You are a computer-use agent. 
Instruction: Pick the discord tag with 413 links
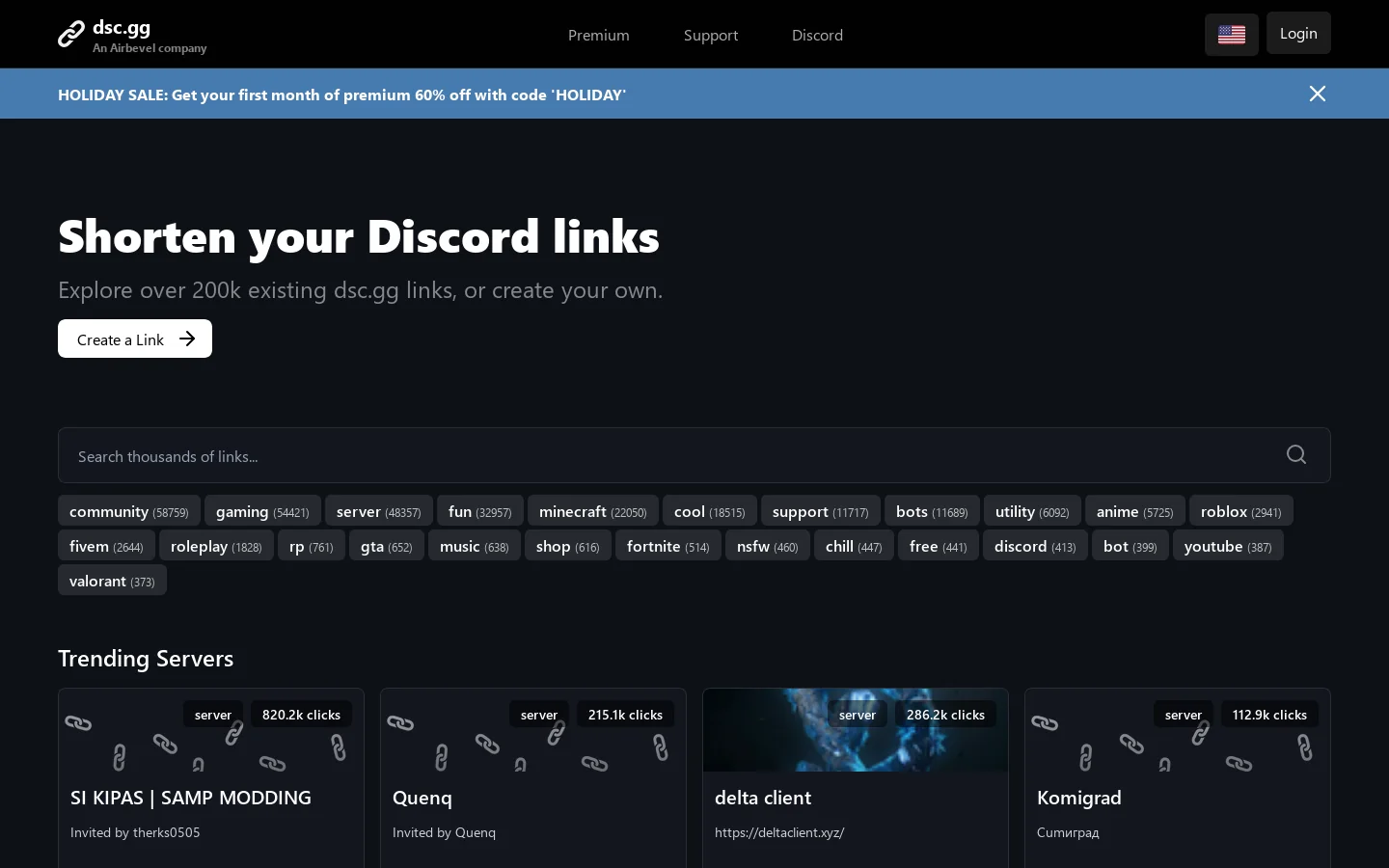tap(1035, 546)
